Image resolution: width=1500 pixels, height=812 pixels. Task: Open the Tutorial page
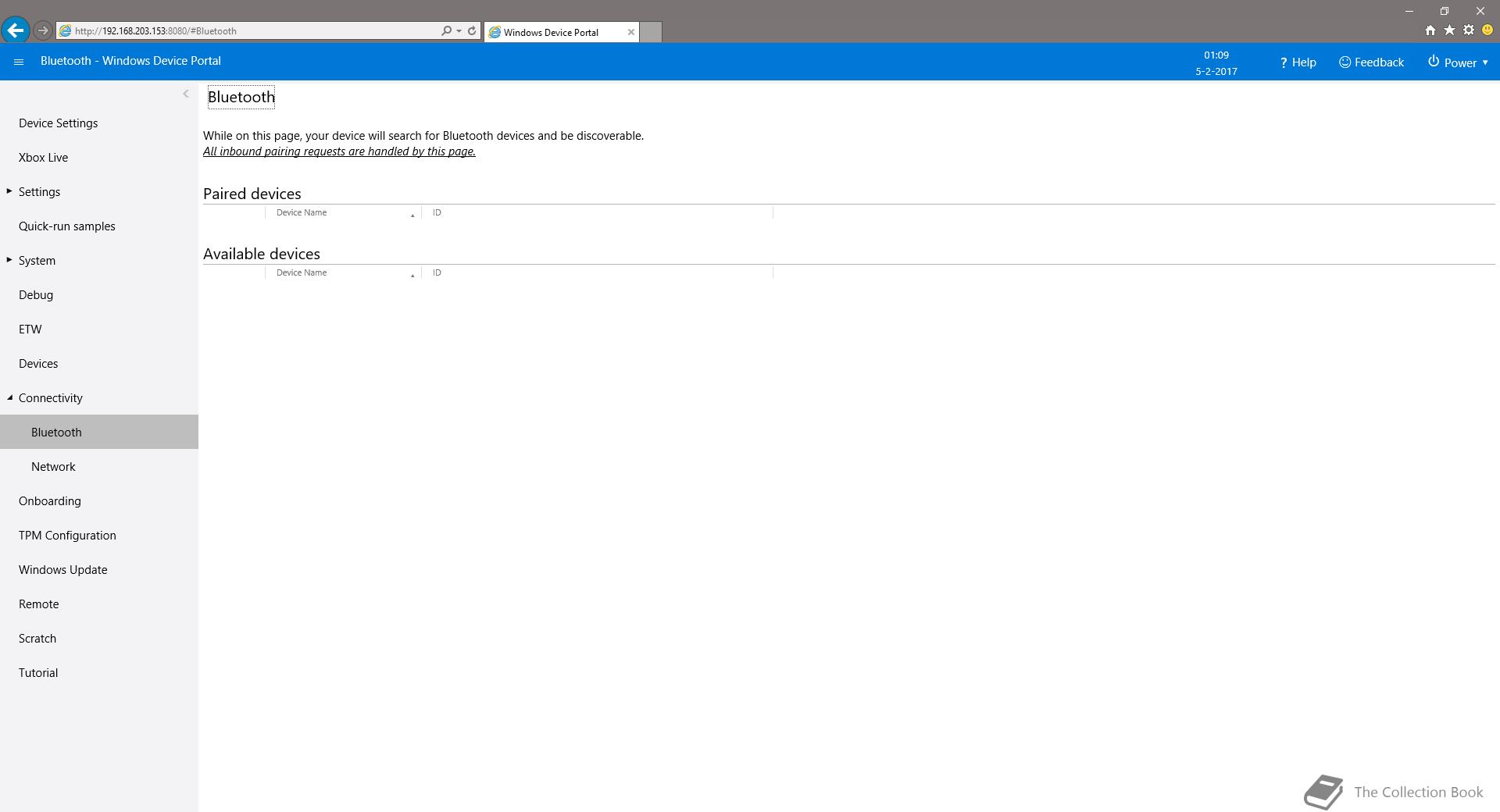click(x=38, y=673)
